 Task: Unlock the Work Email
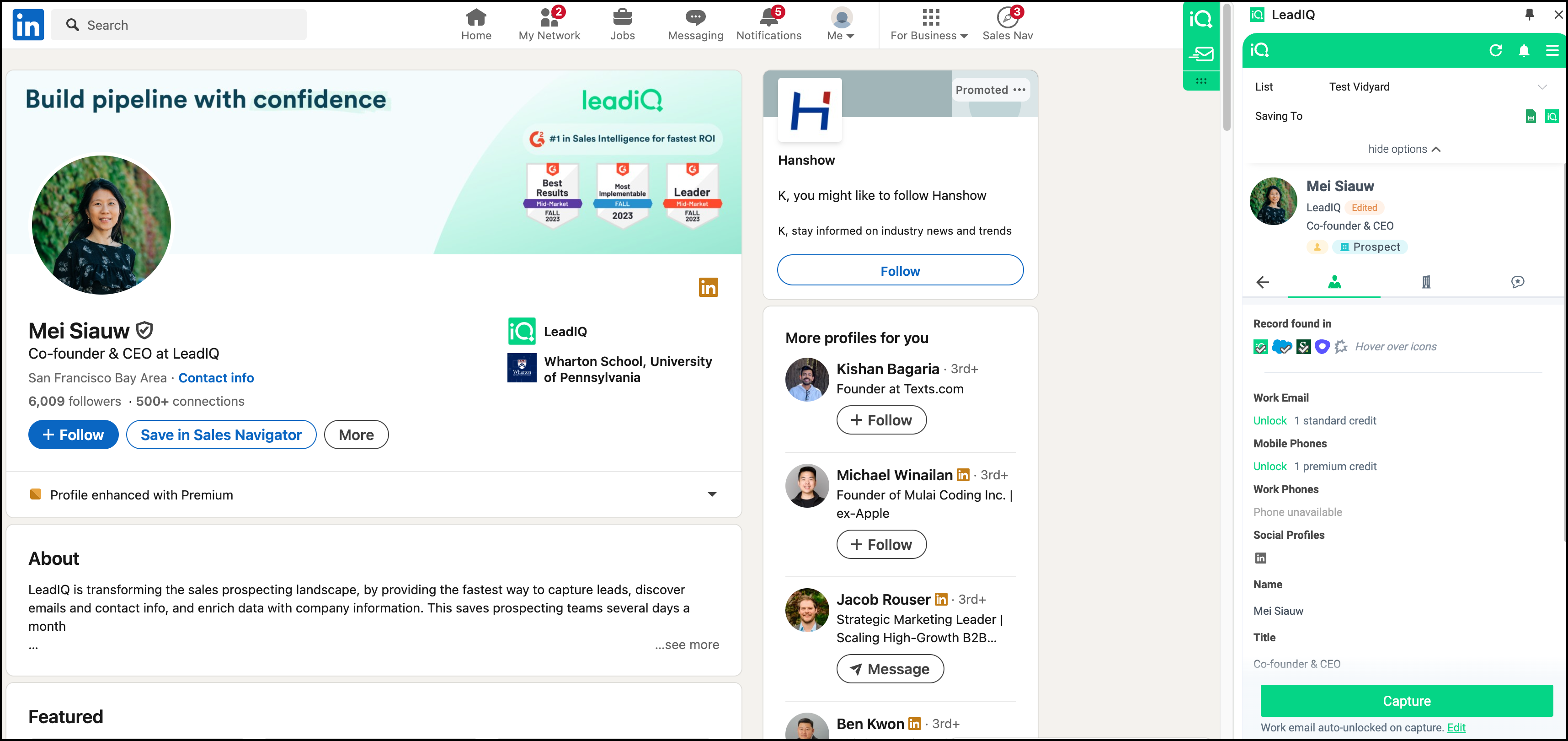click(x=1270, y=421)
